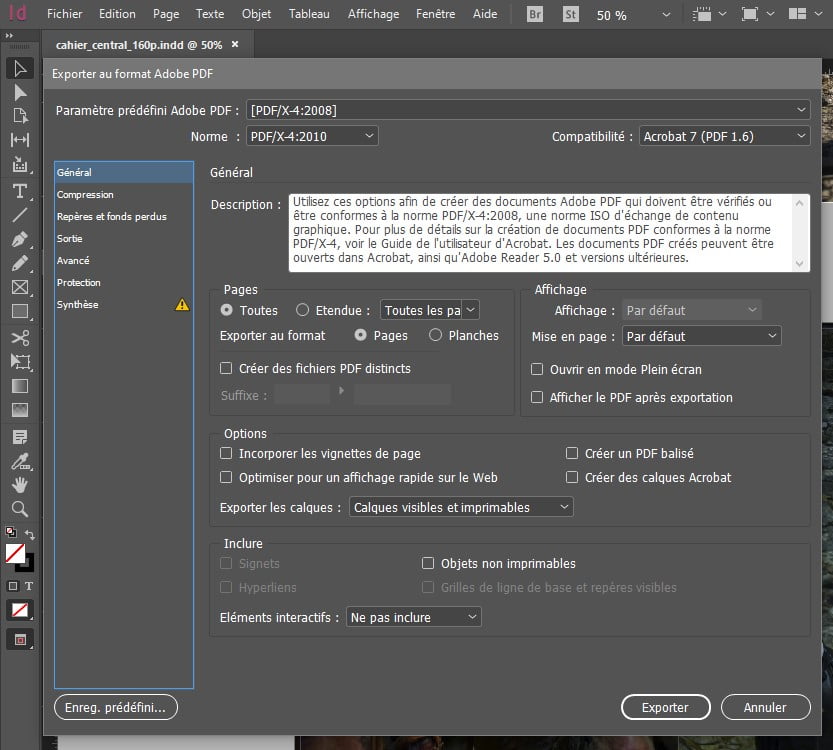Image resolution: width=833 pixels, height=750 pixels.
Task: Enable Afficher le PDF après exportation
Action: pyautogui.click(x=538, y=397)
